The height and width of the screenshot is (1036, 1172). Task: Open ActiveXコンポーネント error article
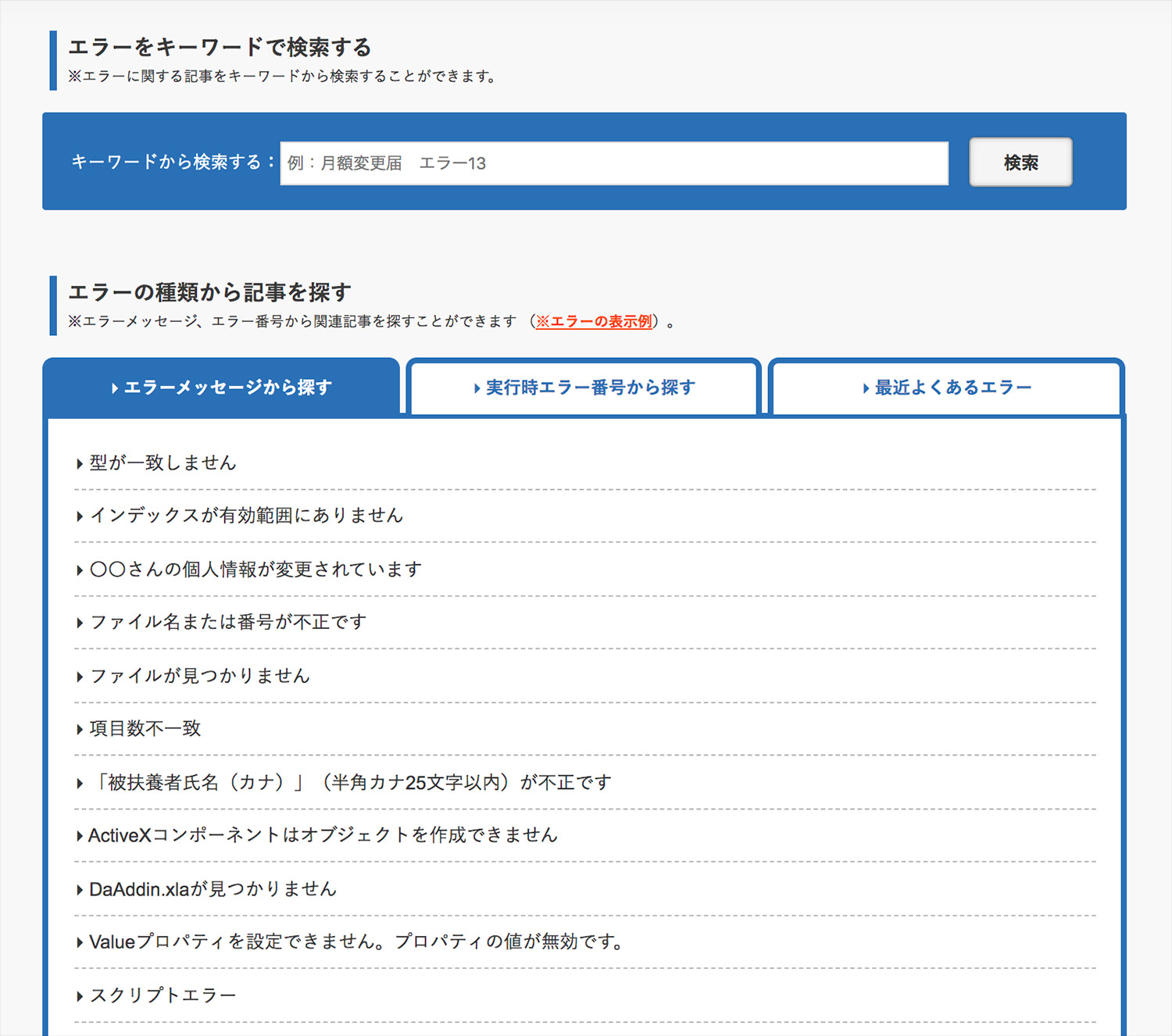tap(323, 835)
